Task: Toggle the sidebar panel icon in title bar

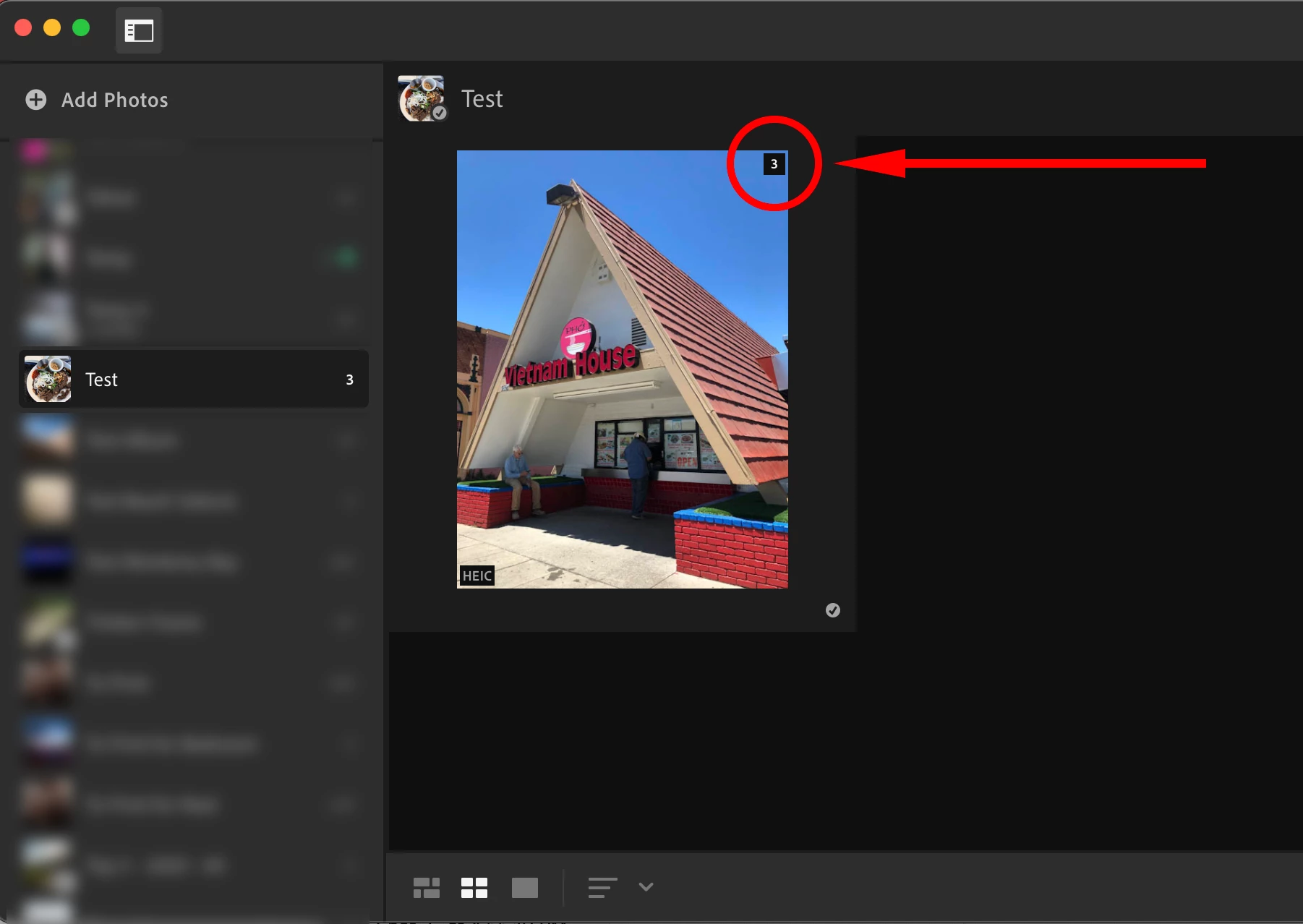Action: 139,30
